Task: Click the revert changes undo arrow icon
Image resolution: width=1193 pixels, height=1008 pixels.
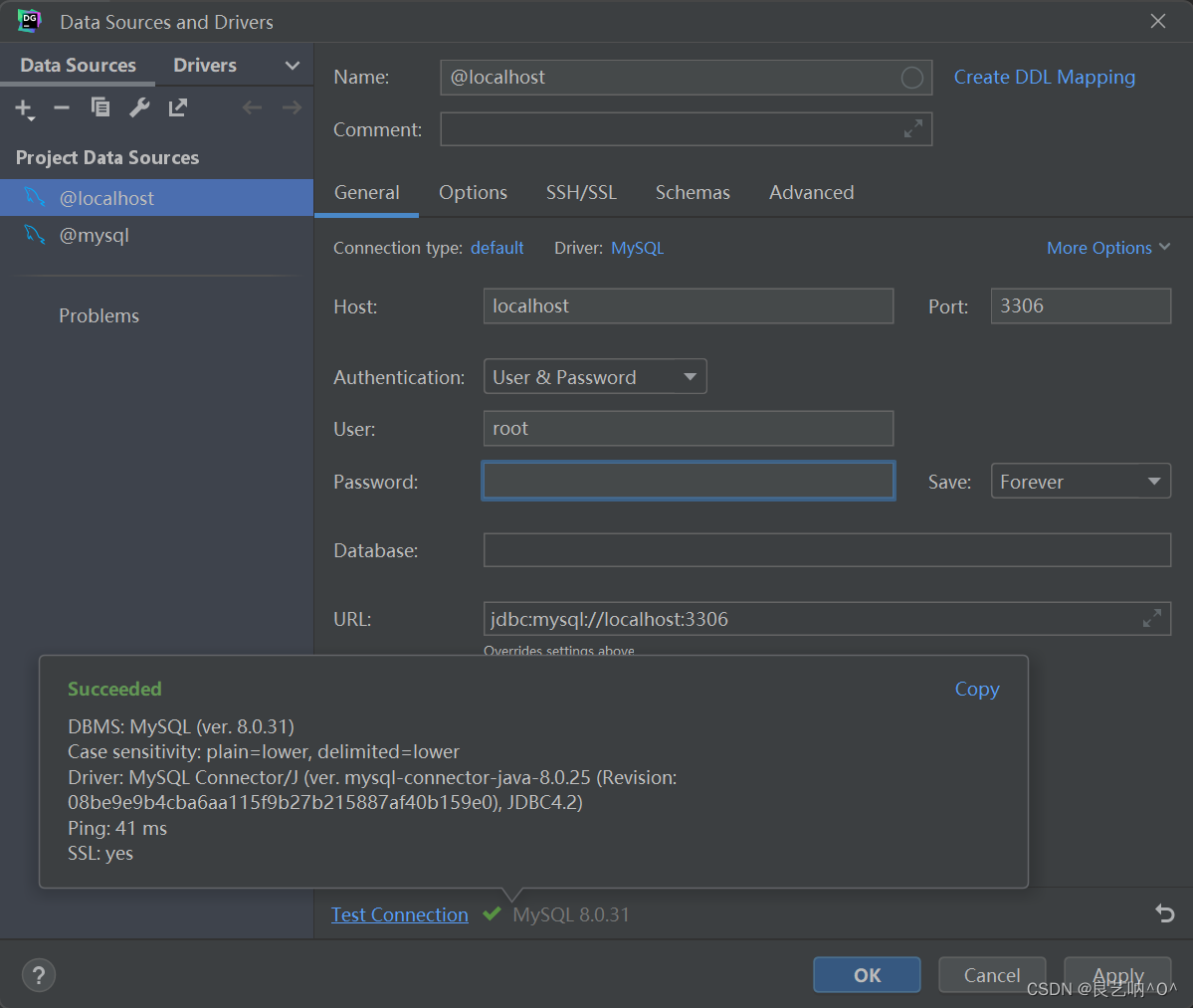Action: point(1165,912)
